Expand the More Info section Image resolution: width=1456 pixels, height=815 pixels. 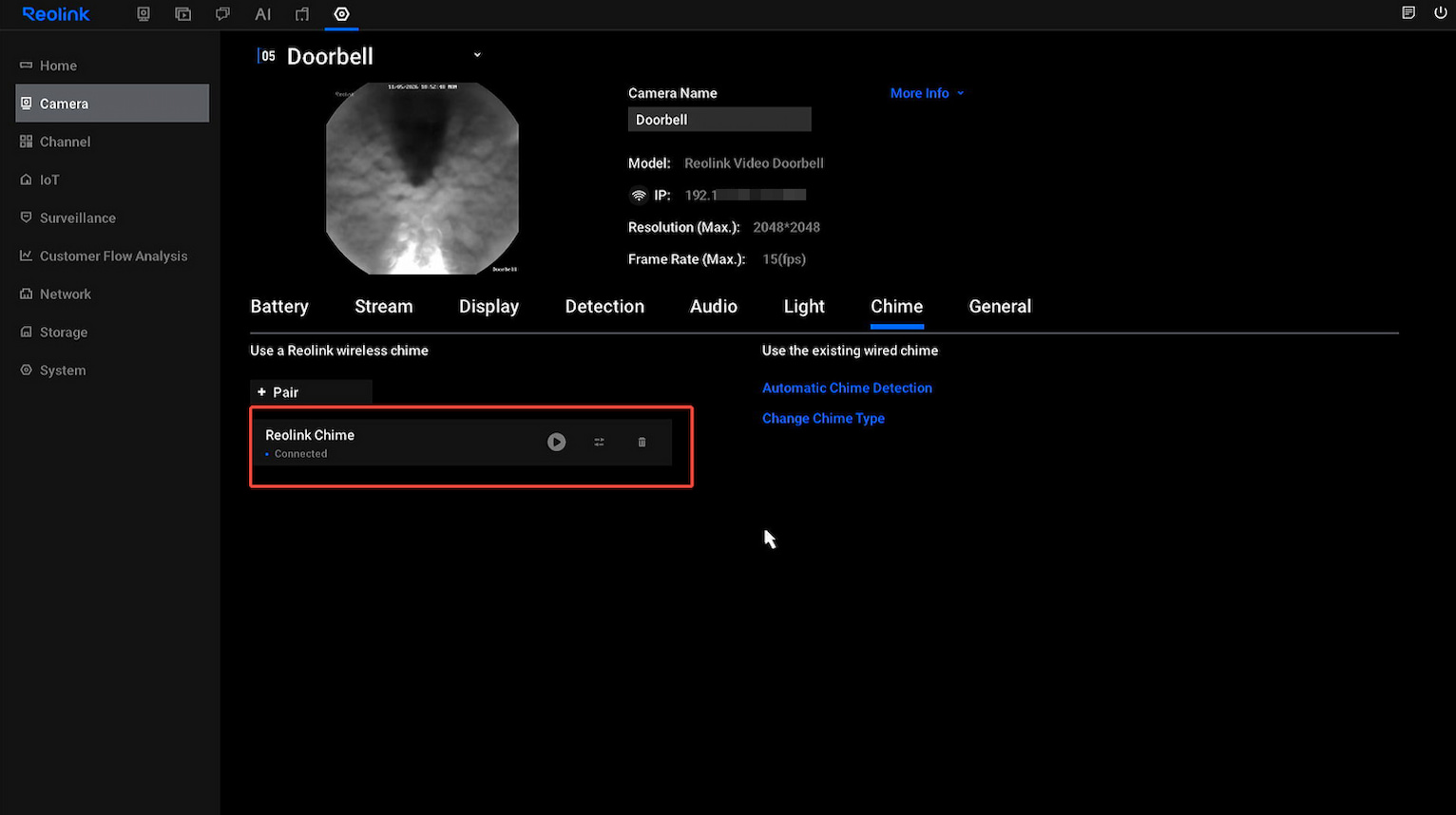927,93
